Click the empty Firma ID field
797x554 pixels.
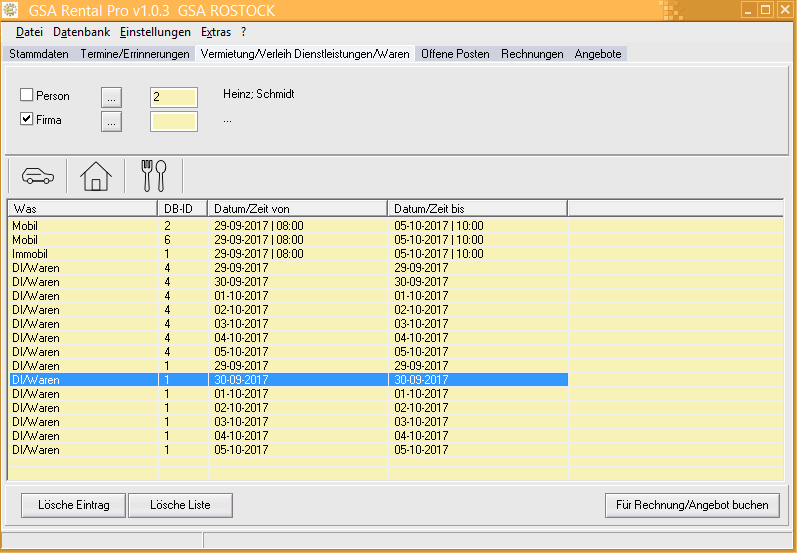coord(173,122)
